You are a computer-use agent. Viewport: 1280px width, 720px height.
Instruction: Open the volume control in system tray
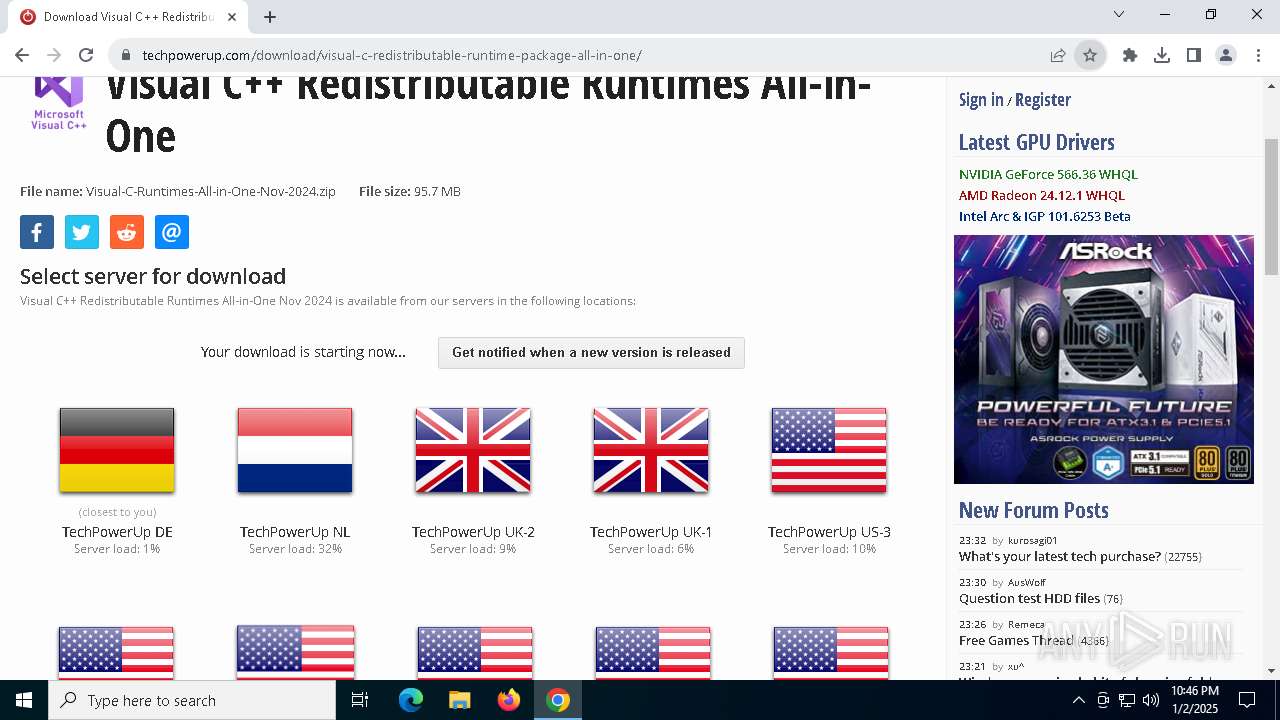click(1151, 700)
